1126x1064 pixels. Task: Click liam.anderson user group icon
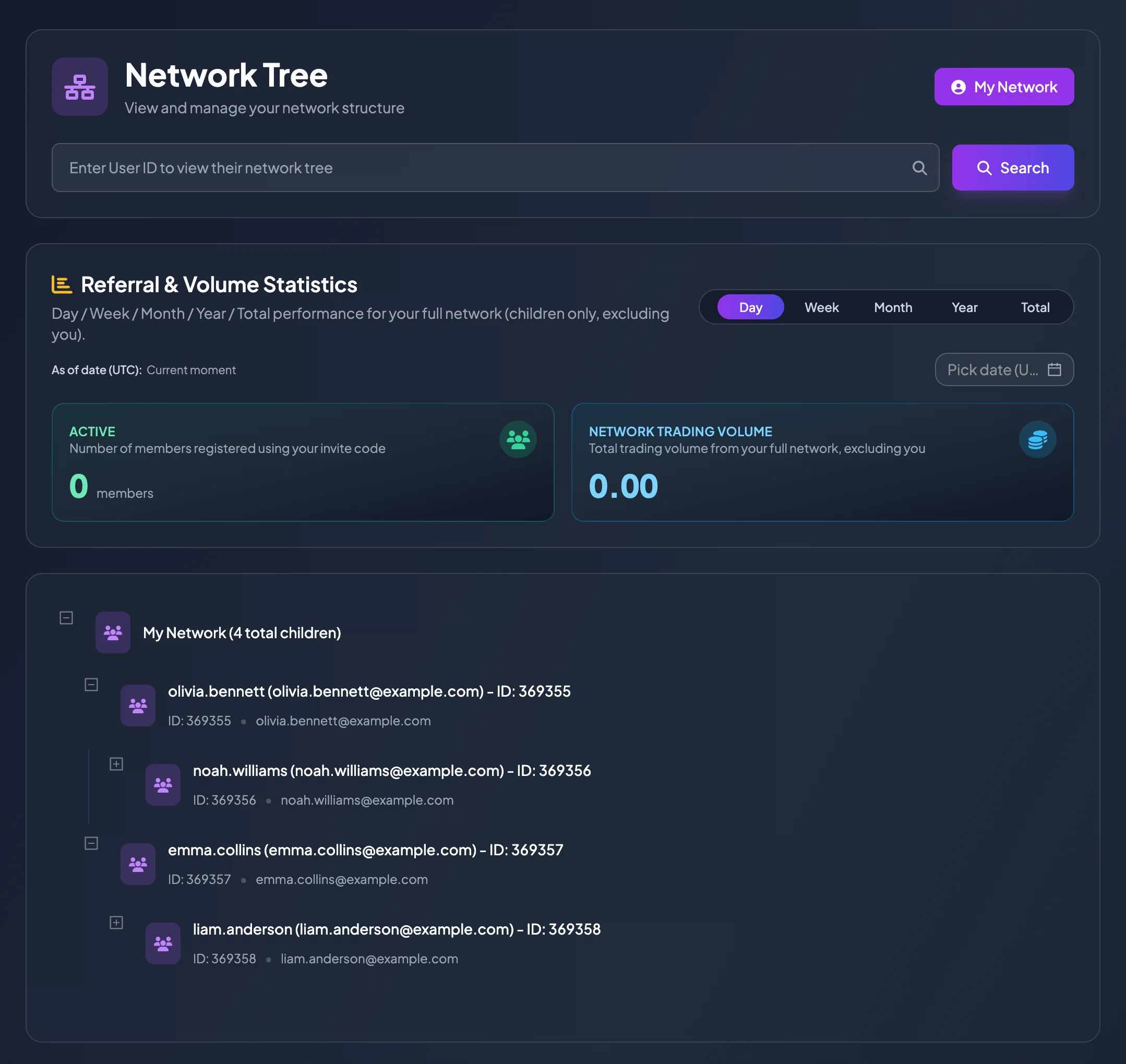(163, 944)
